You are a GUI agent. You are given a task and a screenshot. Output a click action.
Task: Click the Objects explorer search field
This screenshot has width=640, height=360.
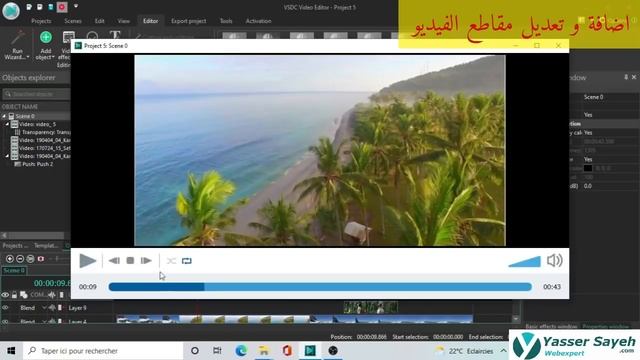[x=36, y=94]
